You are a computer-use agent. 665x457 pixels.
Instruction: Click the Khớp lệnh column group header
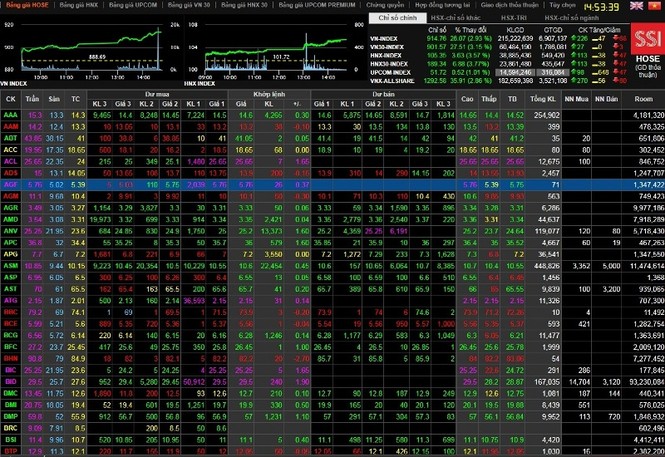point(269,94)
